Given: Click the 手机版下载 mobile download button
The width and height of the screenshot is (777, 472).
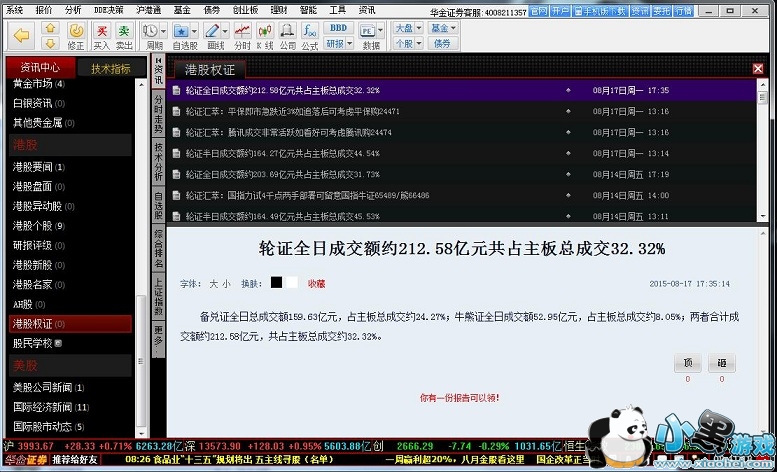Looking at the screenshot, I should (x=600, y=10).
